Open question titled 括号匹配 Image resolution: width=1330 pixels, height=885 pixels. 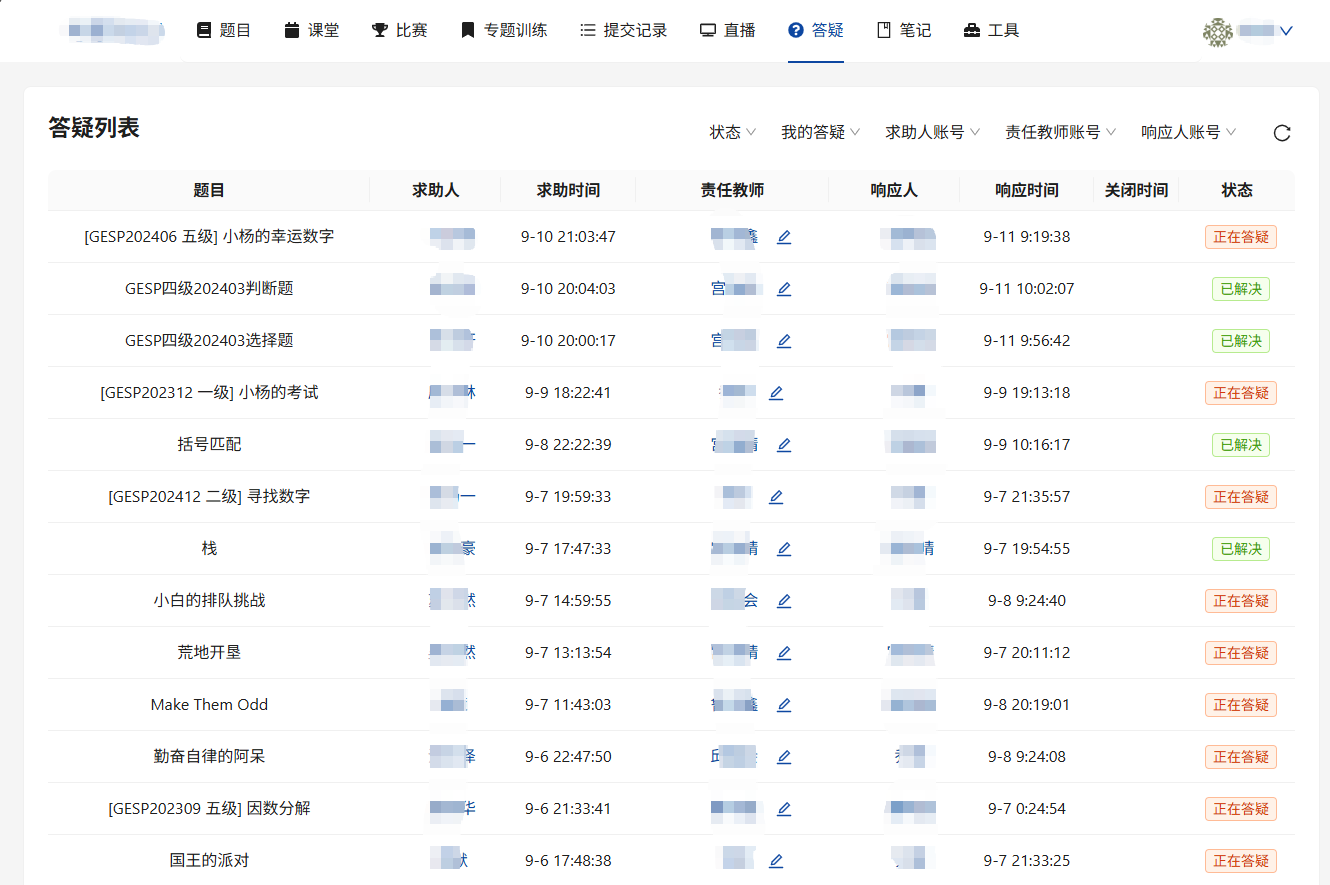pyautogui.click(x=209, y=445)
